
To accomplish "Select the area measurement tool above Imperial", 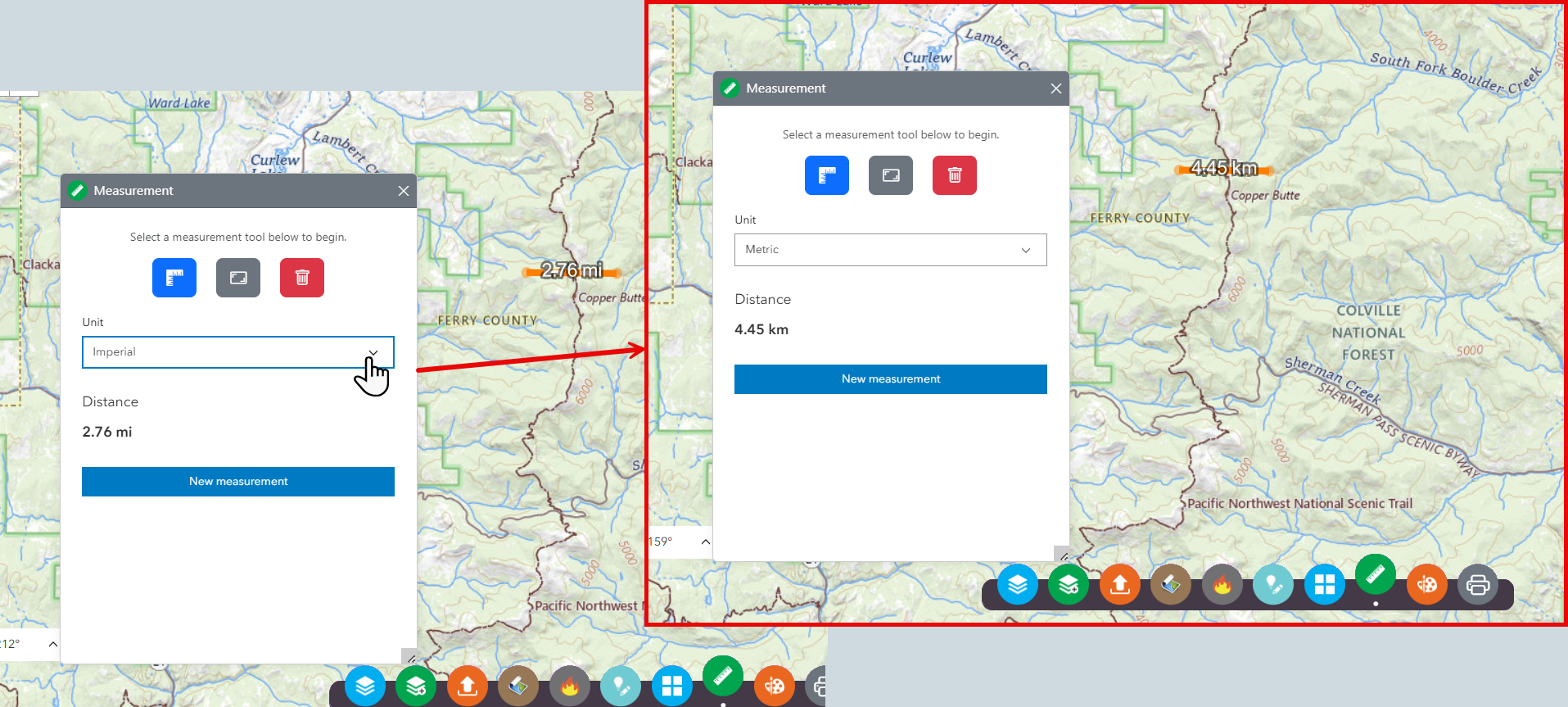I will pyautogui.click(x=238, y=278).
